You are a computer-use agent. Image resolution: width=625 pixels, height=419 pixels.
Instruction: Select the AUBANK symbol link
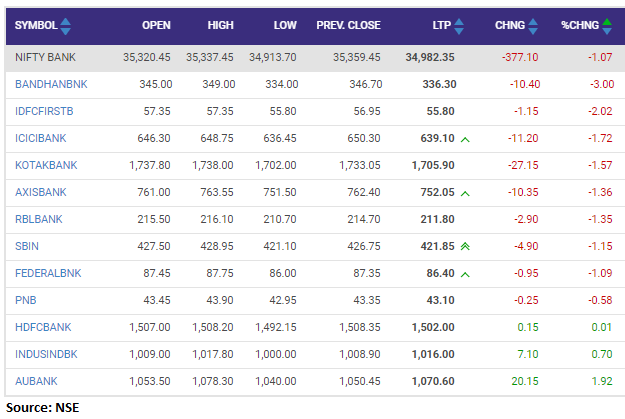click(x=37, y=380)
